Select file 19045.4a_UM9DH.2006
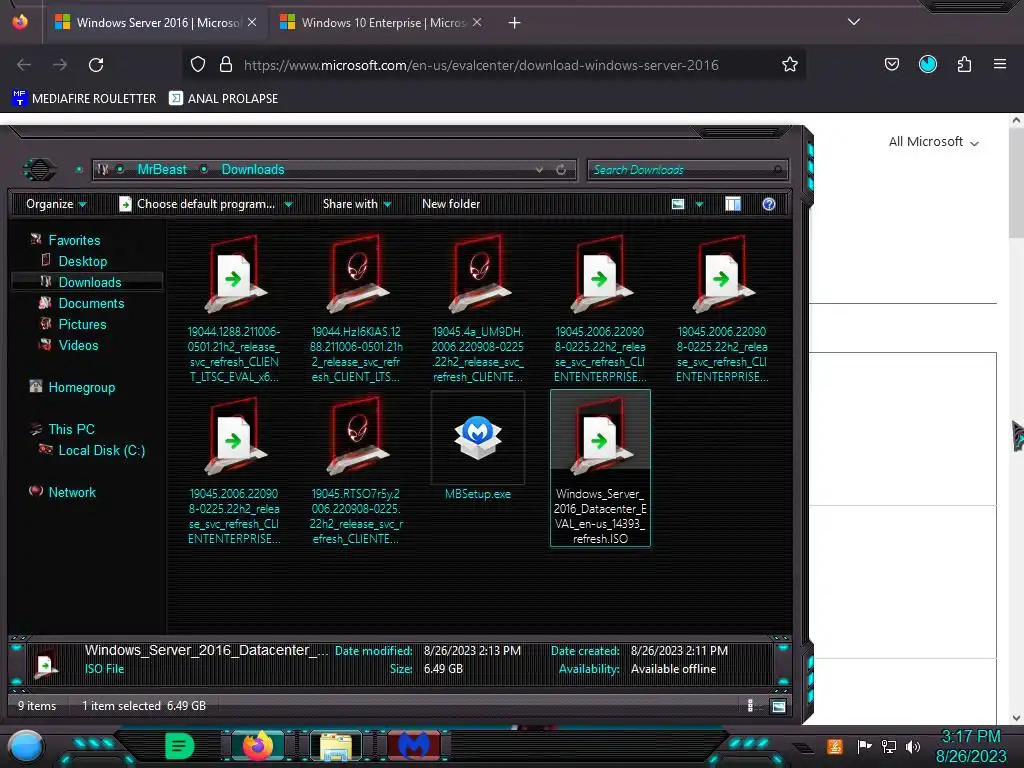Viewport: 1024px width, 768px height. point(477,308)
